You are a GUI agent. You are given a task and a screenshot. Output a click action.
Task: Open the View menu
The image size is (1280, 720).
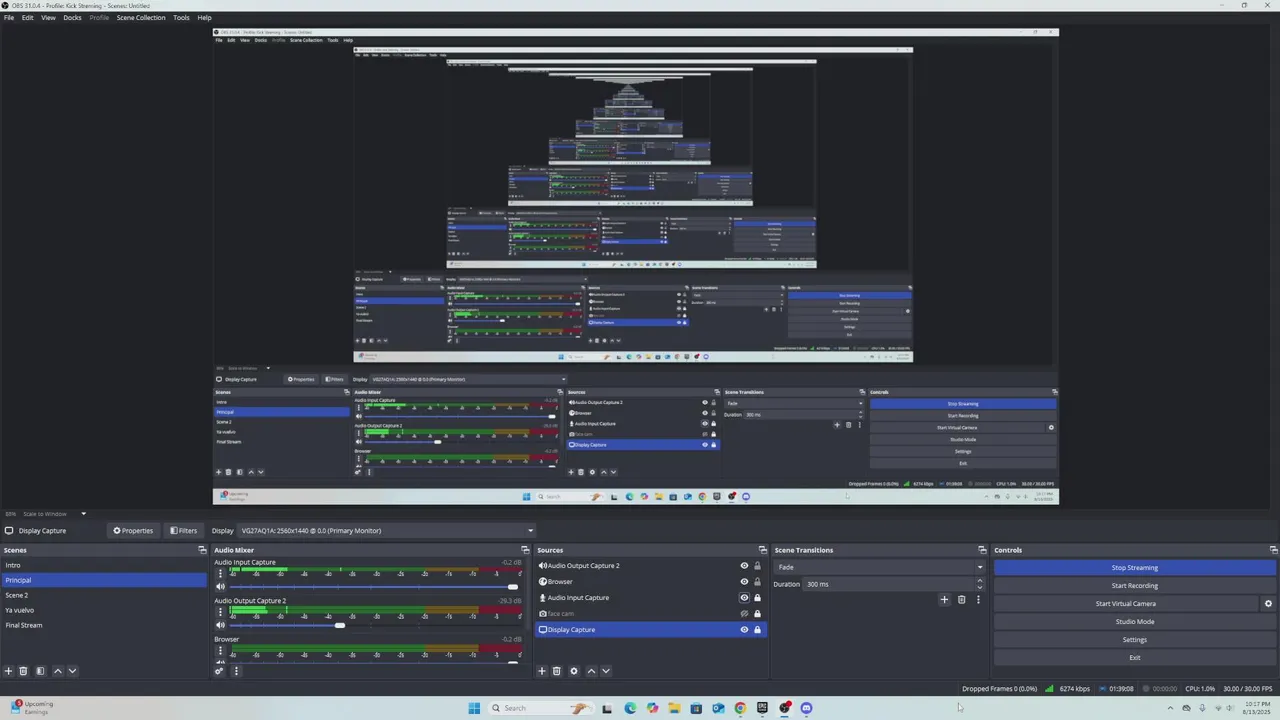click(48, 18)
